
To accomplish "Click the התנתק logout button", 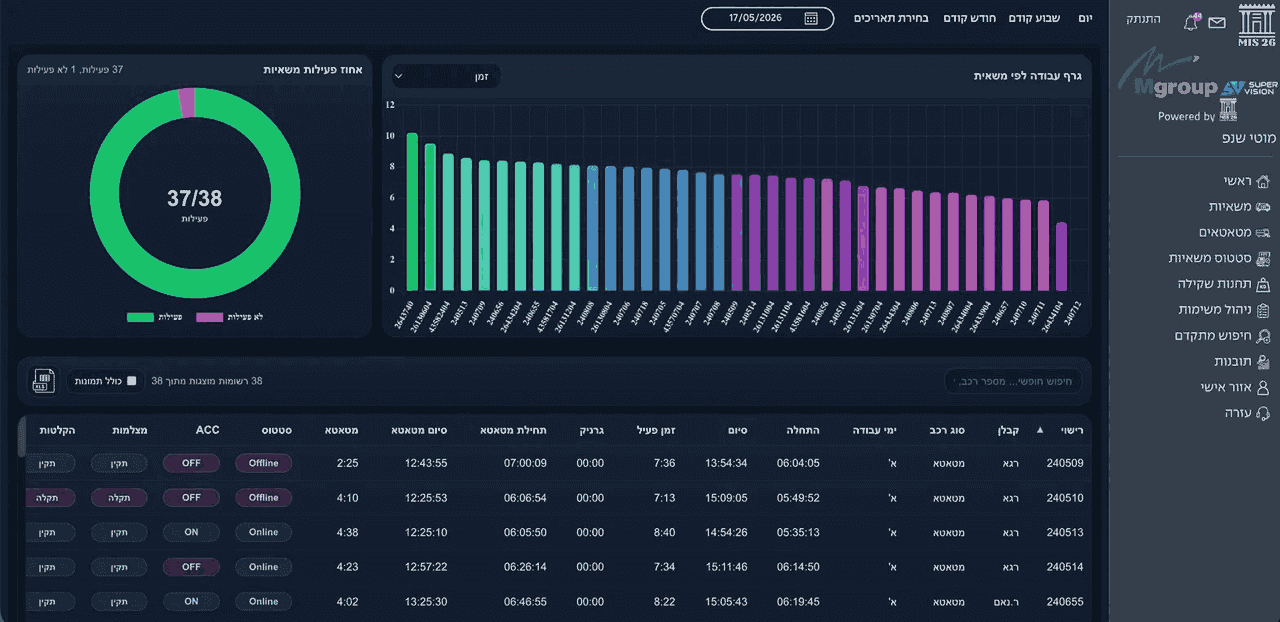I will pyautogui.click(x=1145, y=19).
